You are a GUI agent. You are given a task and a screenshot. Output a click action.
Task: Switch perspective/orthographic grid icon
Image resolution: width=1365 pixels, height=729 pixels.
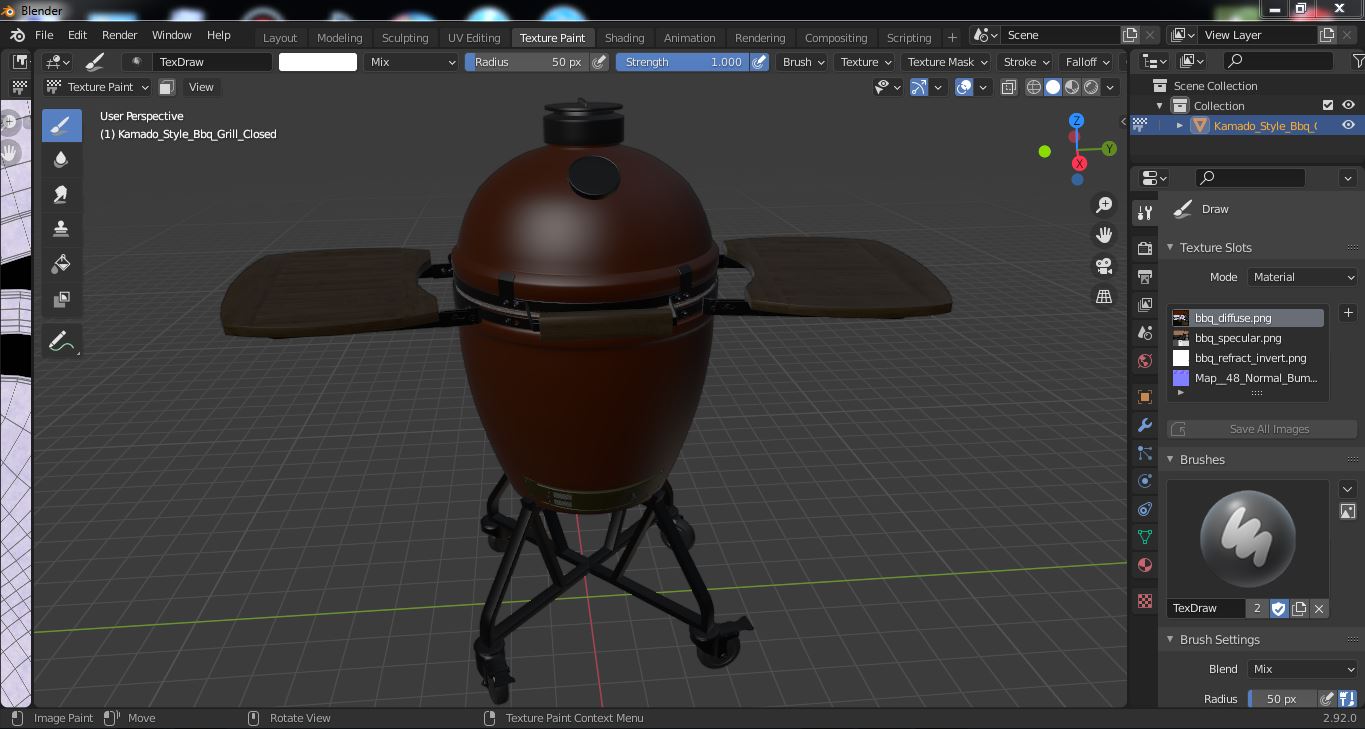pos(1104,297)
